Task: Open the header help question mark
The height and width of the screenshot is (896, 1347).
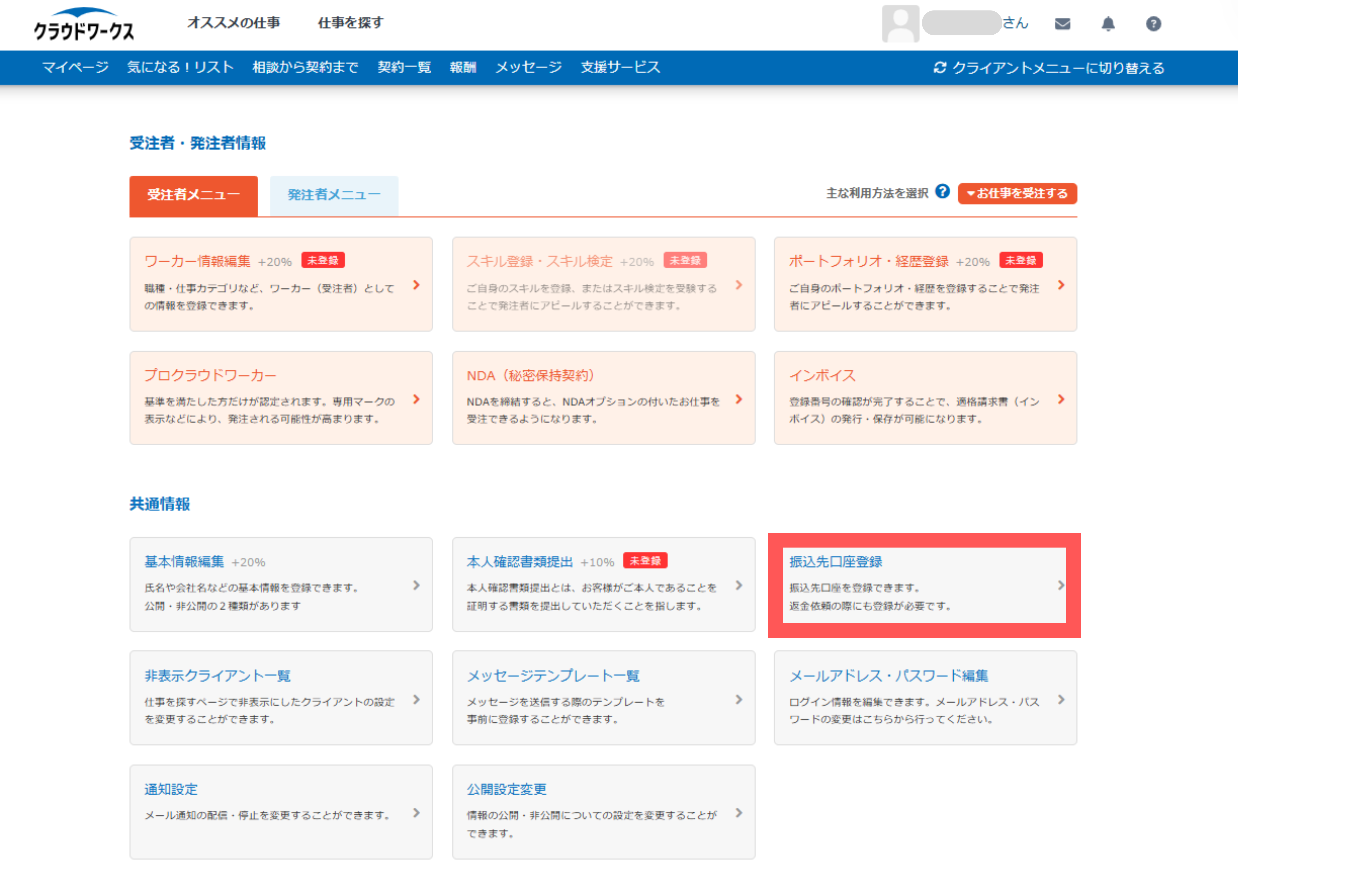Action: [1153, 24]
